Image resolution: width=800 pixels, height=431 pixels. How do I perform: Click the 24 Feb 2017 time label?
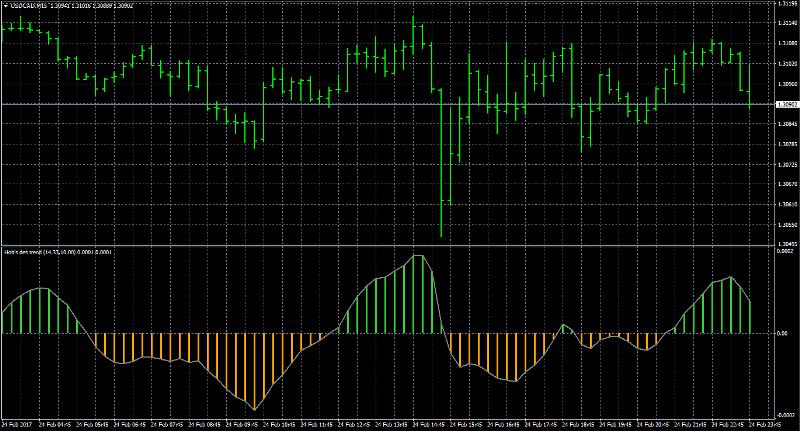tap(16, 424)
